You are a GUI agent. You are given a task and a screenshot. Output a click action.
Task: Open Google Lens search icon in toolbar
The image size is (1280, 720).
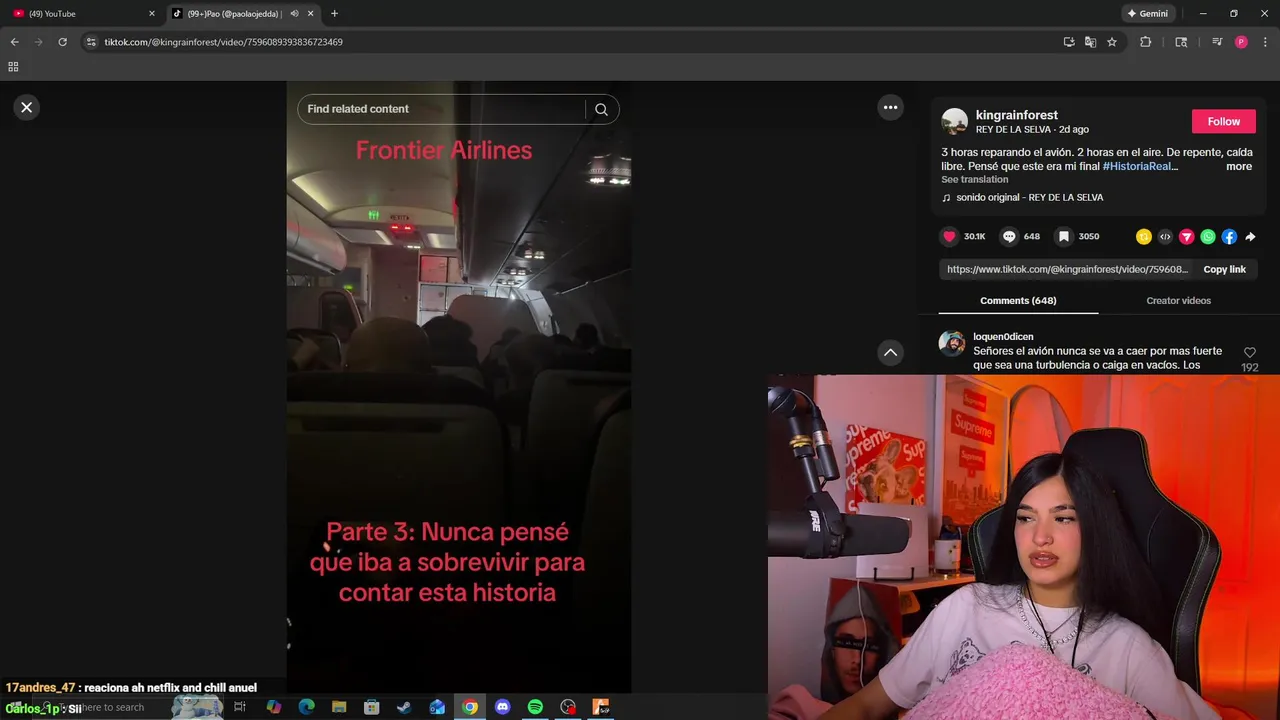[1181, 42]
